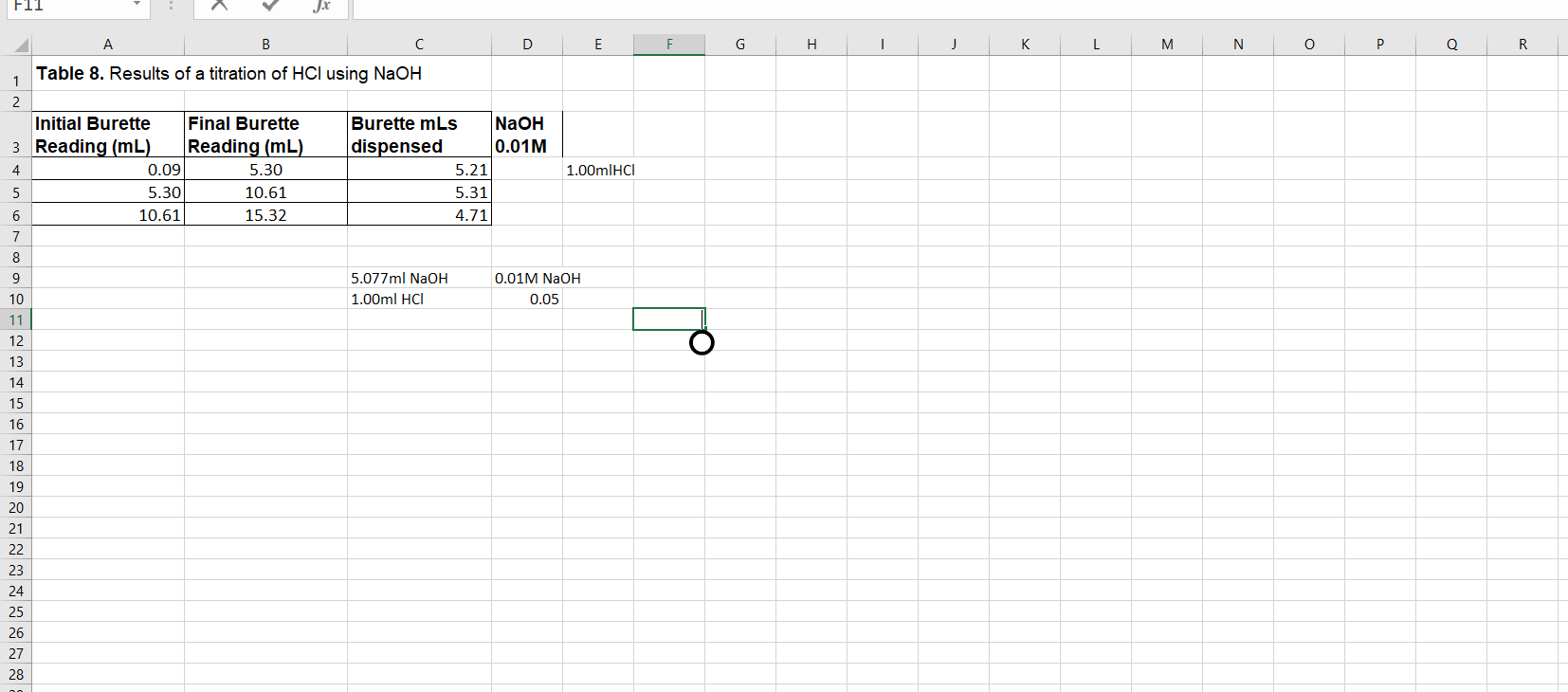Select the 'Initial Burette Reading (mL)' header cell
The image size is (1568, 692).
point(108,135)
